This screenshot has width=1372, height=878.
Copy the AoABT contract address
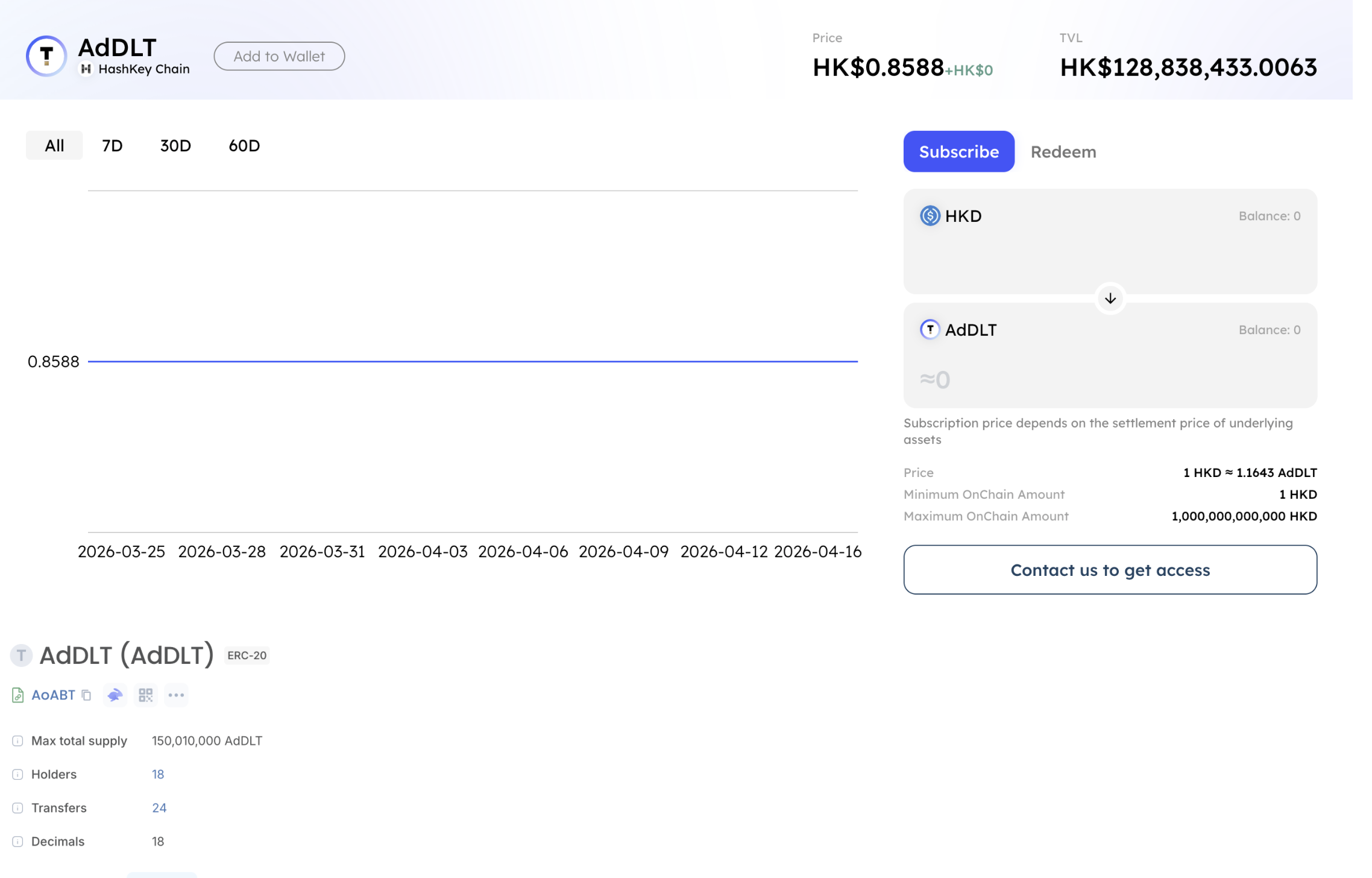(x=86, y=695)
